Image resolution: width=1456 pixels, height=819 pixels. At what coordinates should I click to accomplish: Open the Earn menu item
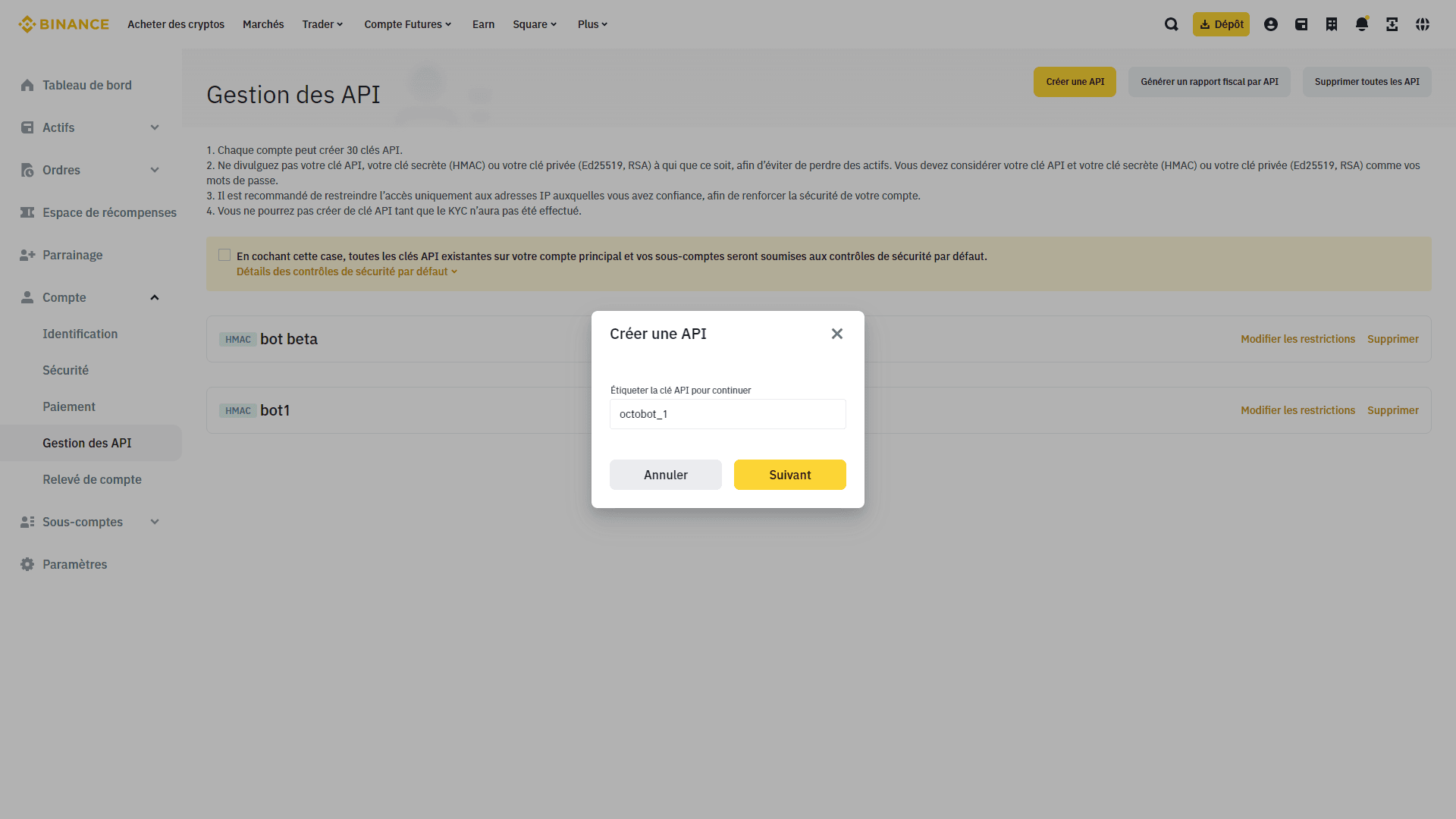(483, 24)
